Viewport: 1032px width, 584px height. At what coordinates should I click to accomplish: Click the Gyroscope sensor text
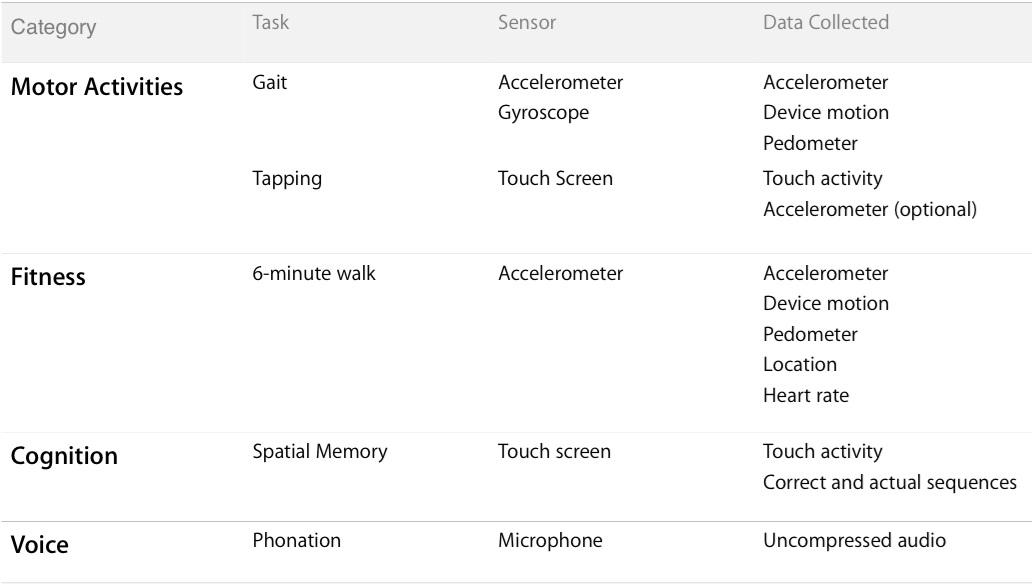(543, 113)
